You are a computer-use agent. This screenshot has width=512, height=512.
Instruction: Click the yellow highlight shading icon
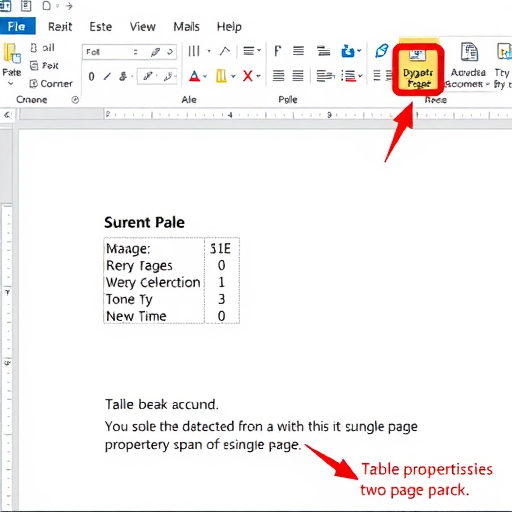(221, 76)
